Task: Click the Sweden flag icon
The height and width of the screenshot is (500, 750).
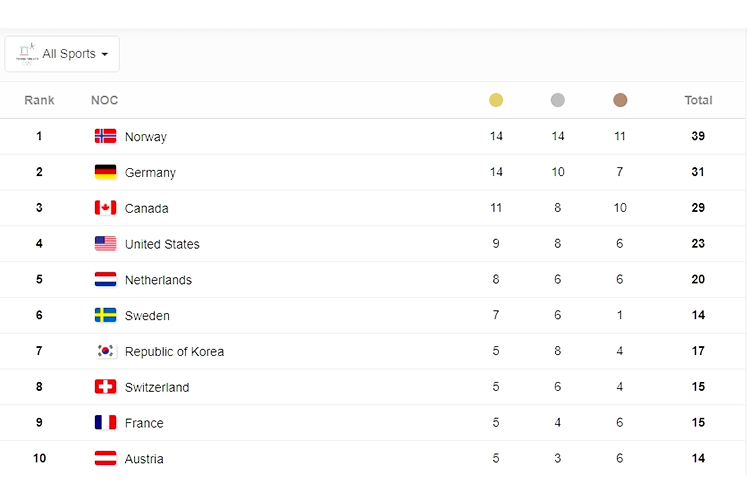Action: coord(105,315)
